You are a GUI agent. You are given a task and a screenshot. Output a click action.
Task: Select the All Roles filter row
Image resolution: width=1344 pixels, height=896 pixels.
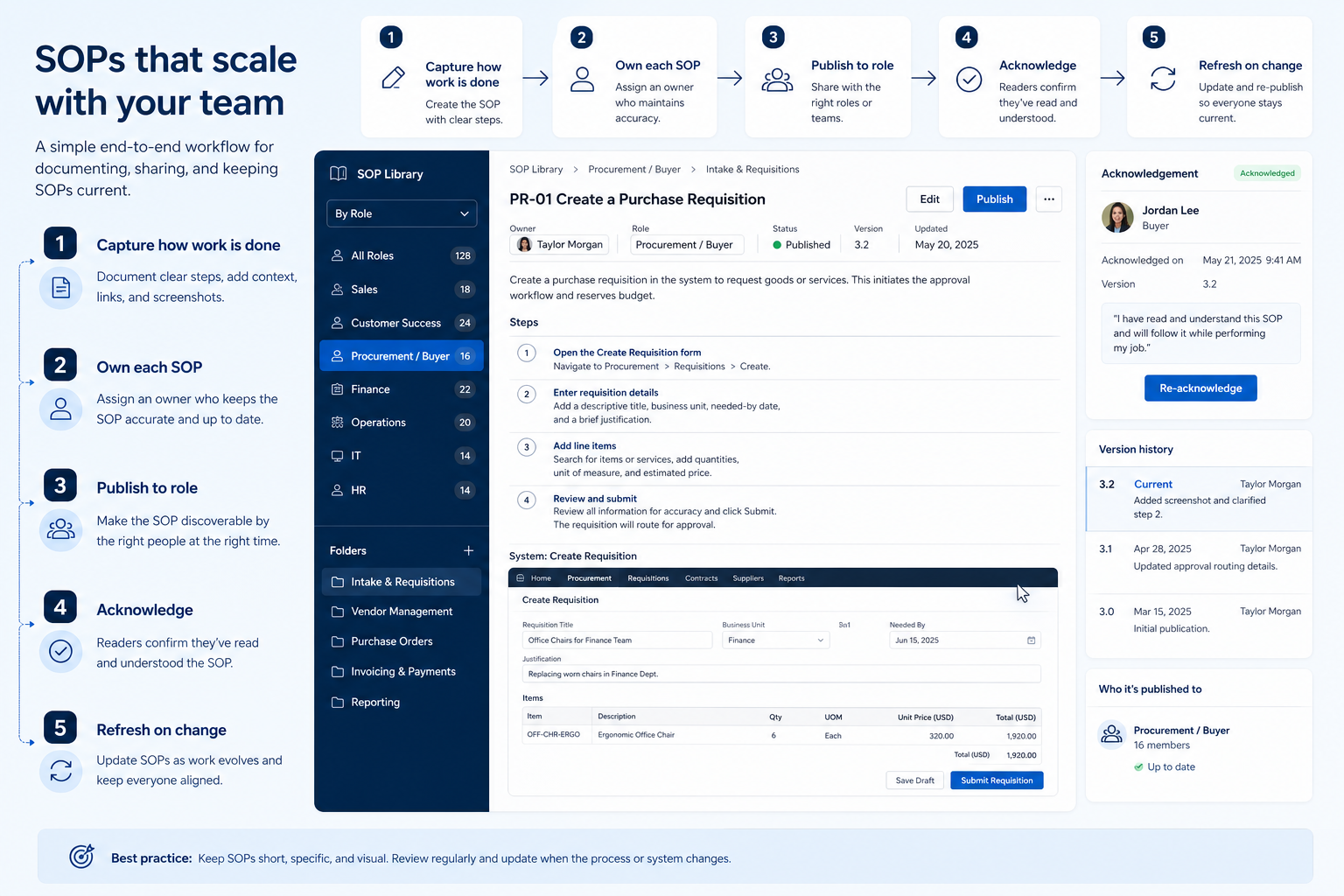[x=402, y=255]
